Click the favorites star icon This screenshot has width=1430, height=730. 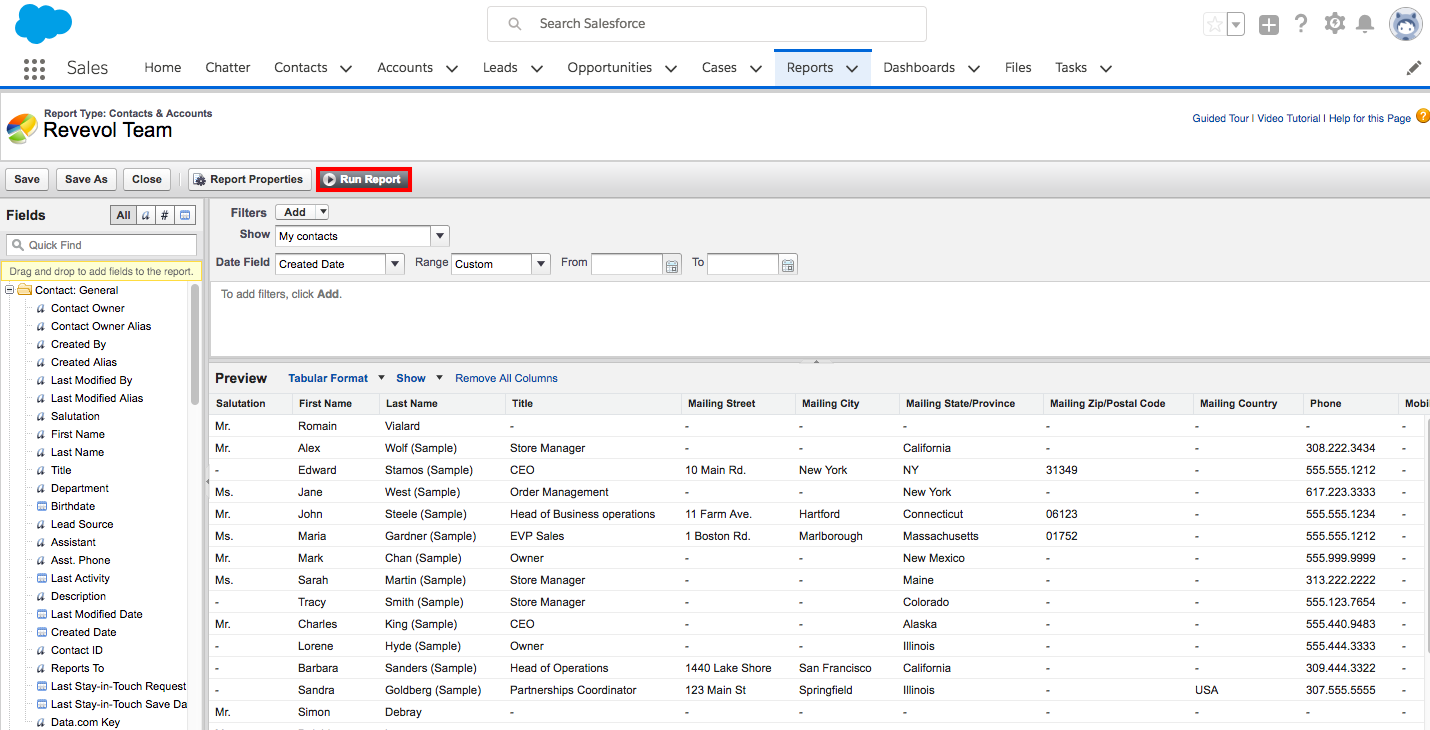[1214, 24]
